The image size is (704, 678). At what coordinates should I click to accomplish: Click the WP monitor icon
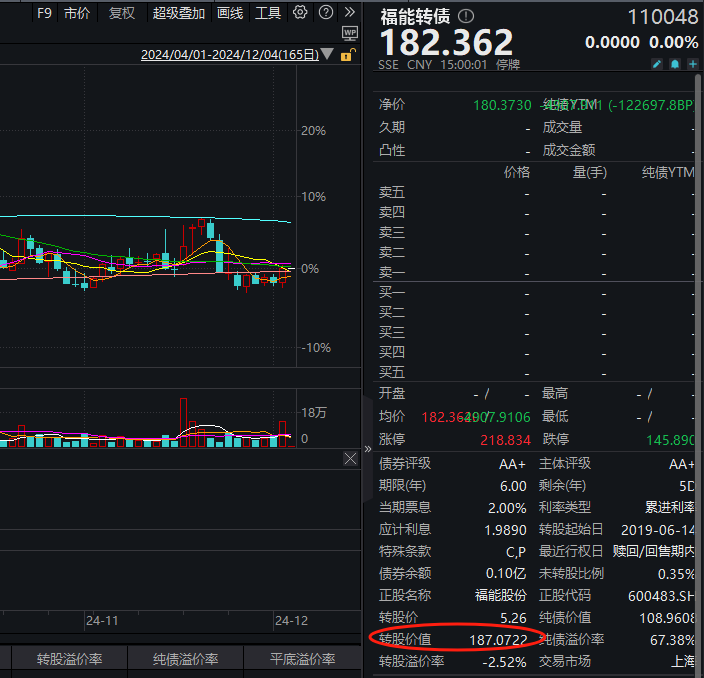[x=349, y=34]
